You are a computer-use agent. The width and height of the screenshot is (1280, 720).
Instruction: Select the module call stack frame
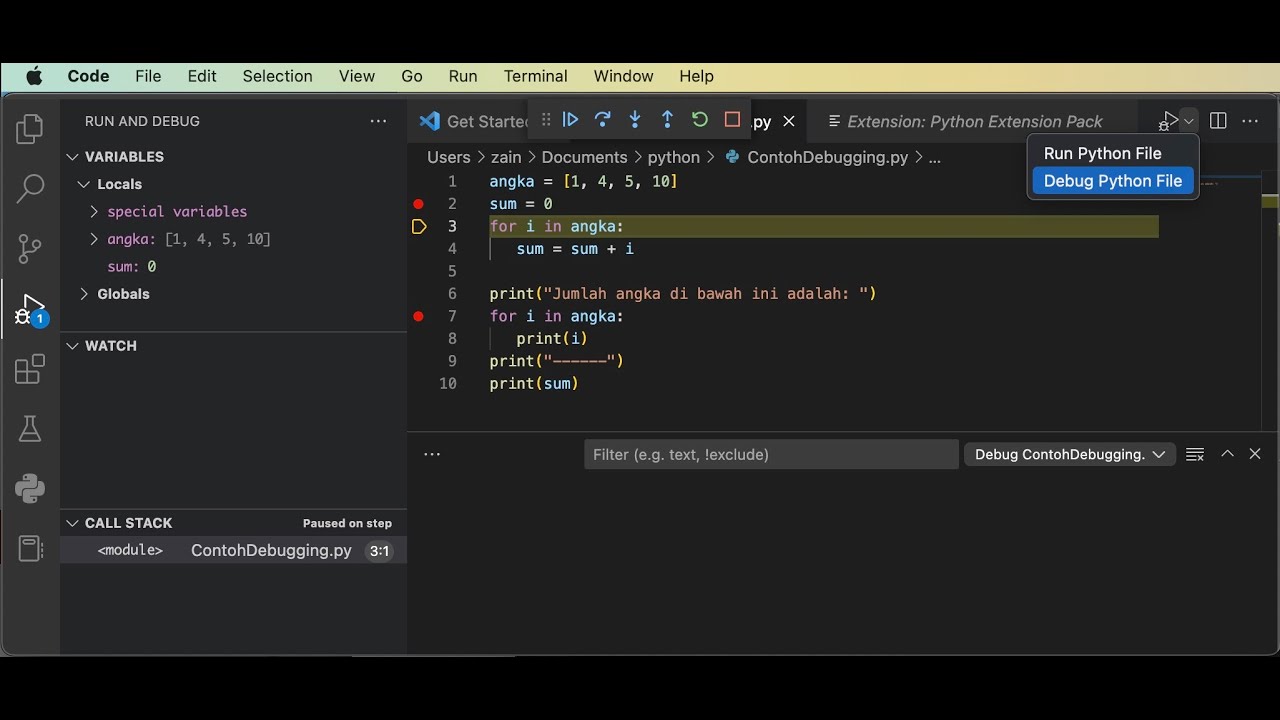tap(234, 551)
